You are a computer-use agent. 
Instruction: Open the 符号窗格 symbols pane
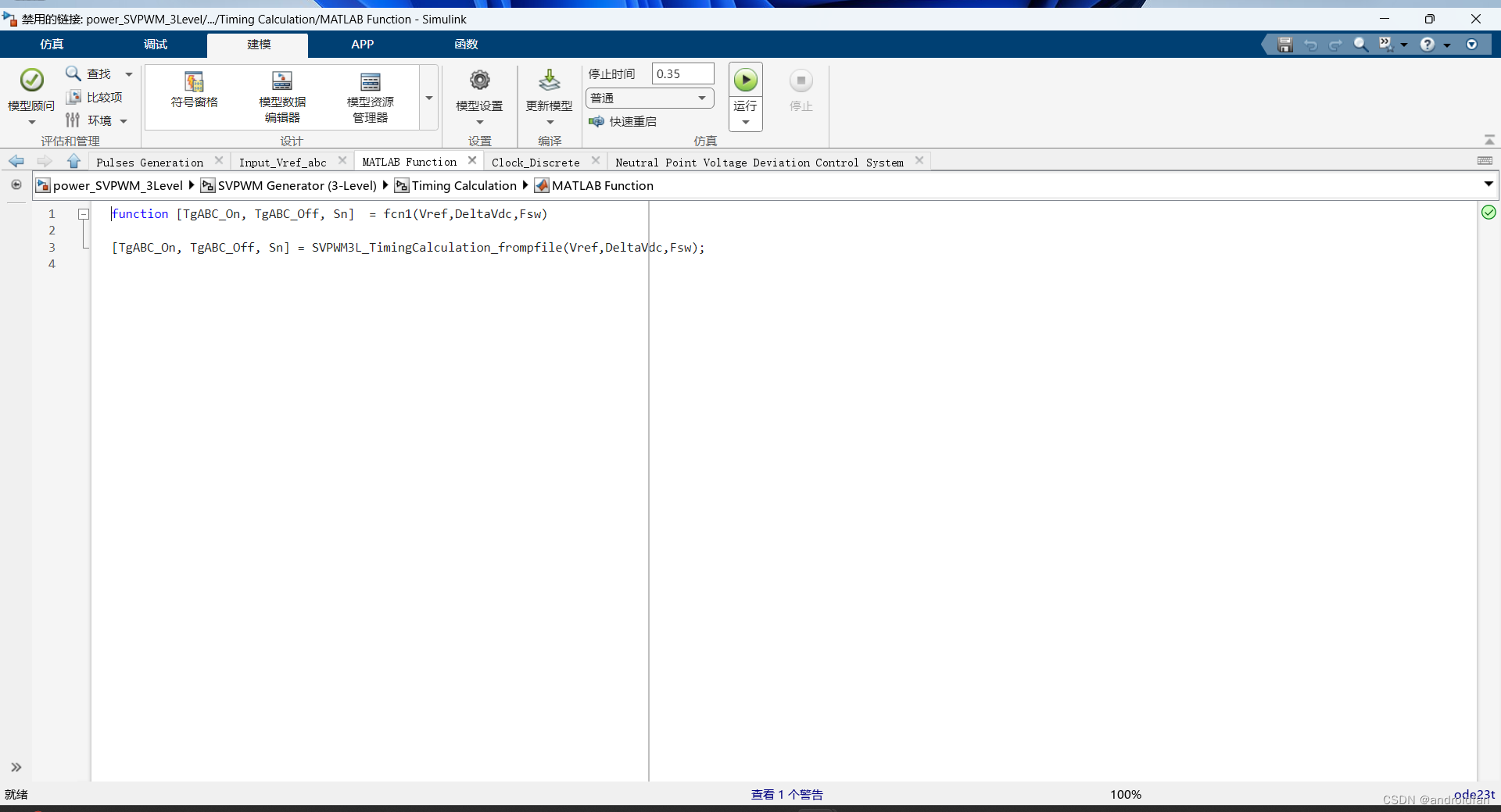pyautogui.click(x=194, y=89)
